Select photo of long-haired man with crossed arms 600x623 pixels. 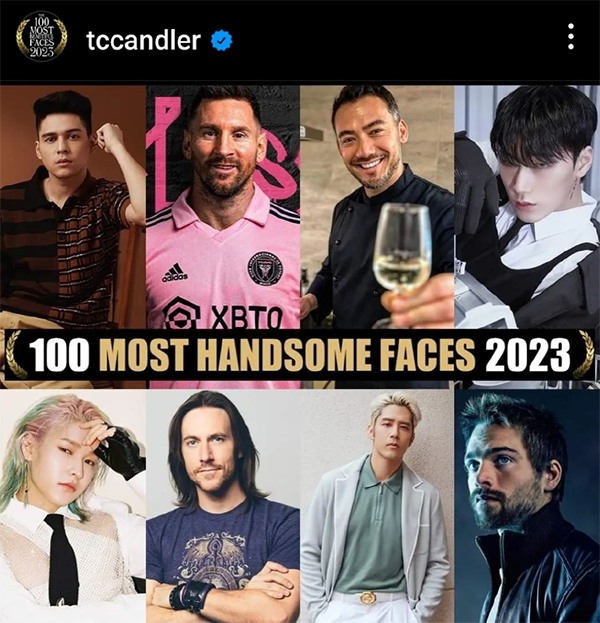pos(223,506)
